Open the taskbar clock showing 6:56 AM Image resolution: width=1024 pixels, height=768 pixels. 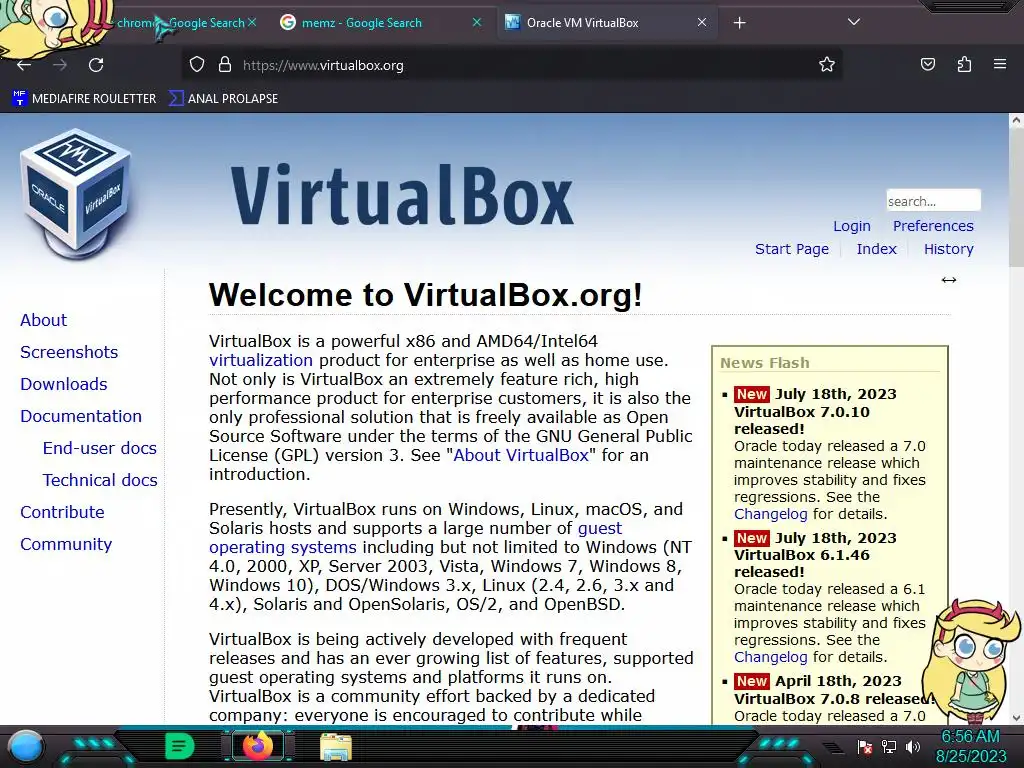click(x=971, y=746)
